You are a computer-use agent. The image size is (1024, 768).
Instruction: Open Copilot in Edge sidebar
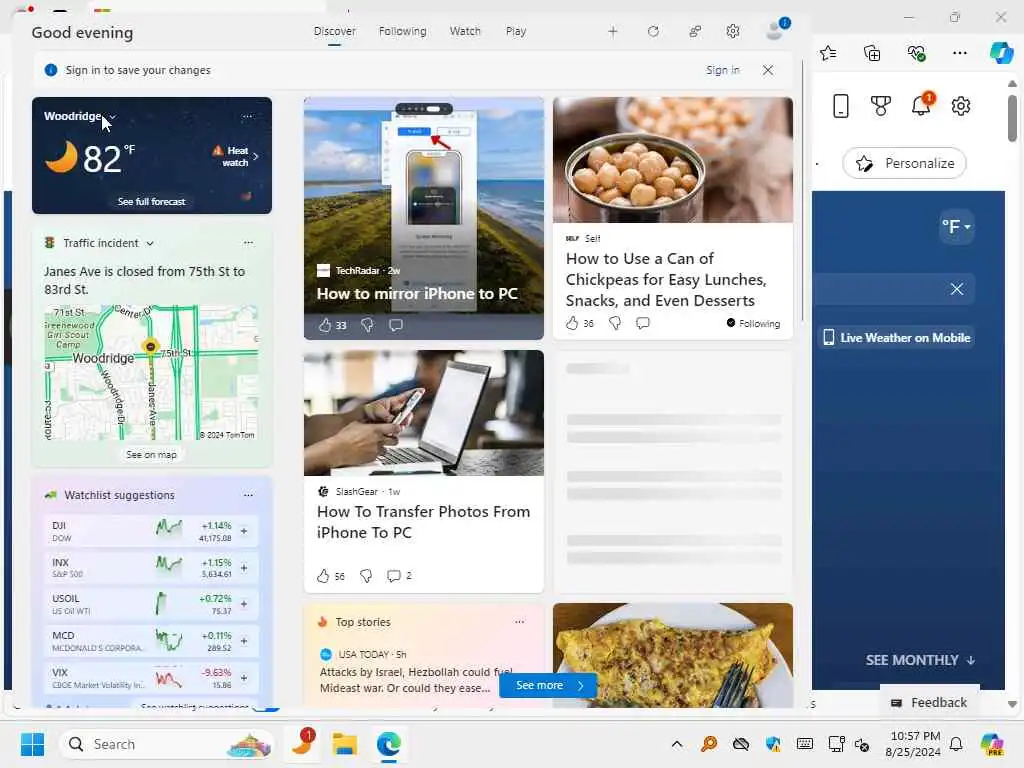click(1001, 53)
